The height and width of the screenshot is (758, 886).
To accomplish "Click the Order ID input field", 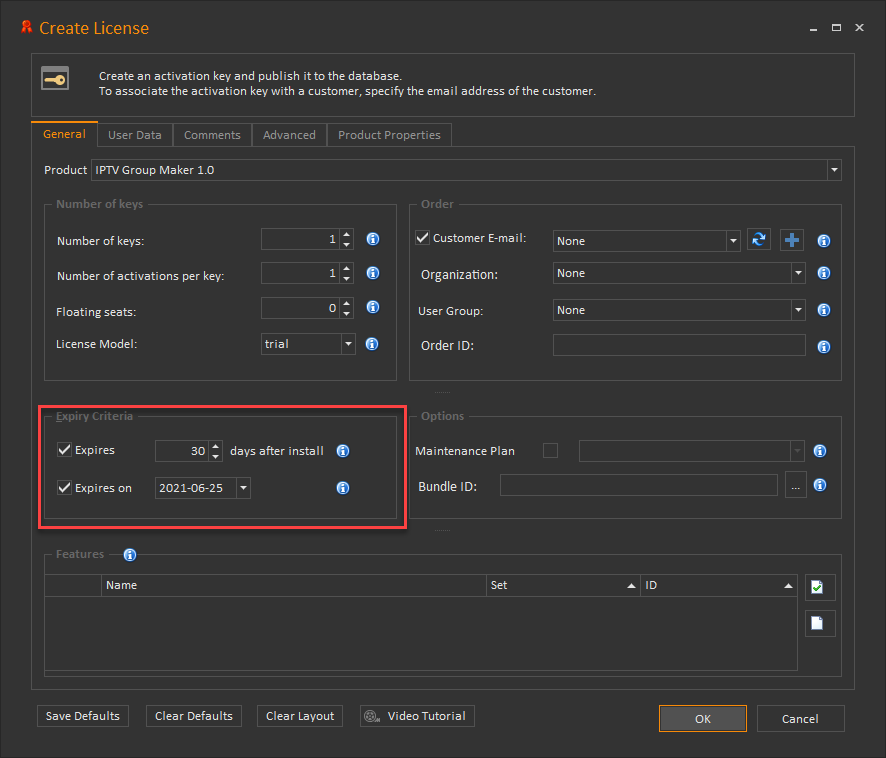I will tap(679, 345).
